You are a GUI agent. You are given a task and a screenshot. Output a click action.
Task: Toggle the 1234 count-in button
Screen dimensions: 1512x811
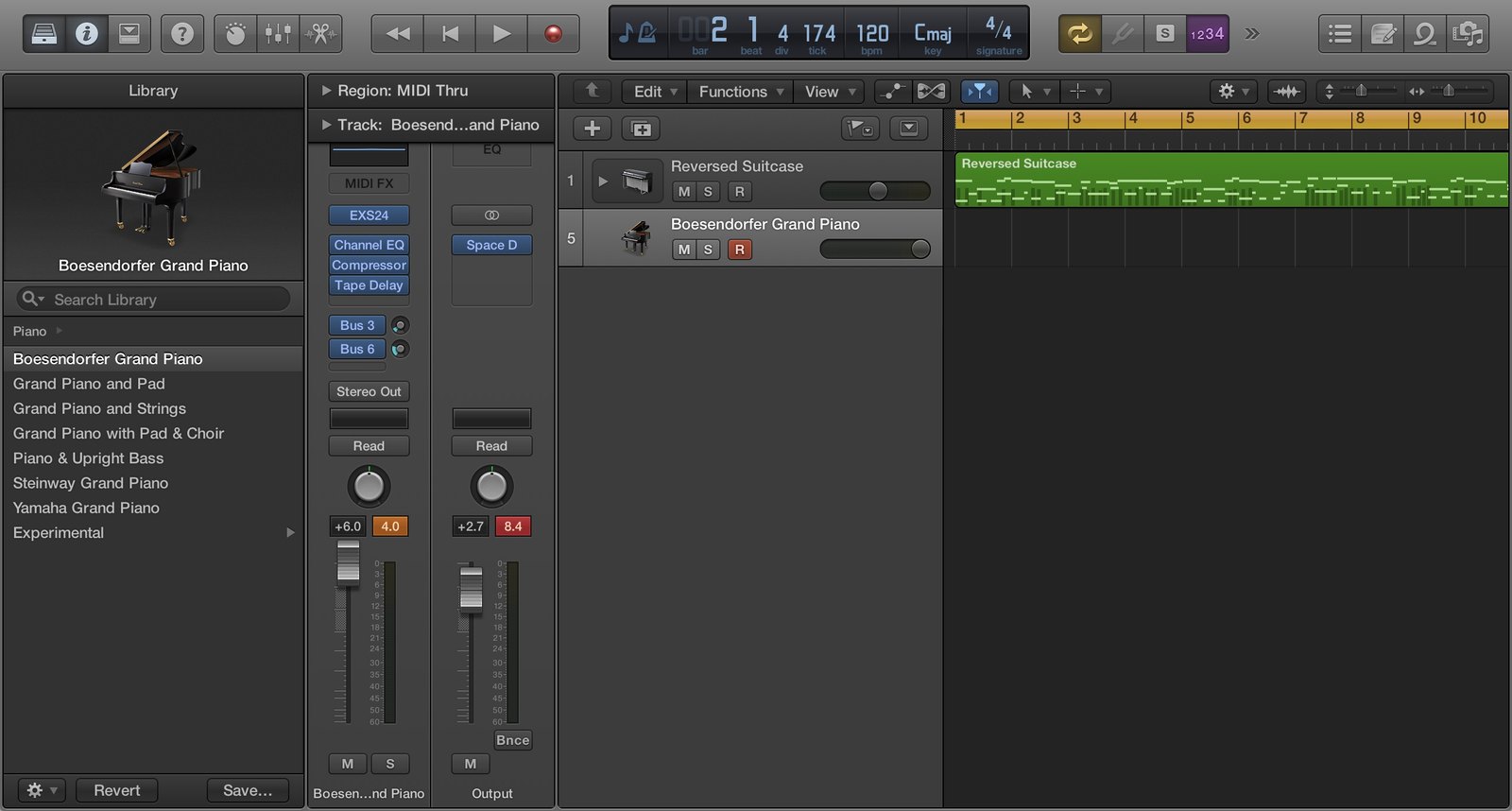point(1208,34)
